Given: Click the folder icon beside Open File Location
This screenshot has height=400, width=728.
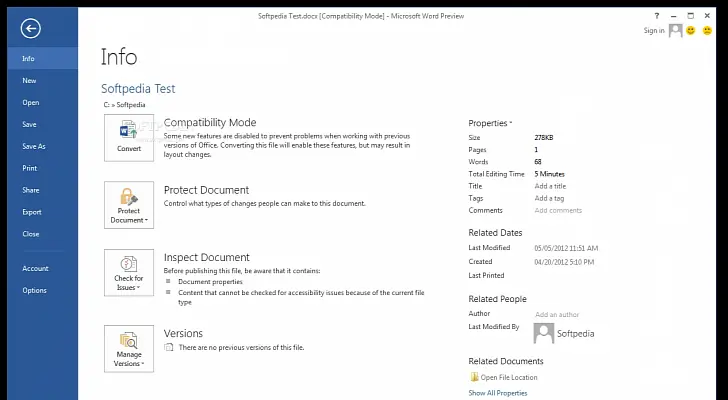Looking at the screenshot, I should point(474,377).
